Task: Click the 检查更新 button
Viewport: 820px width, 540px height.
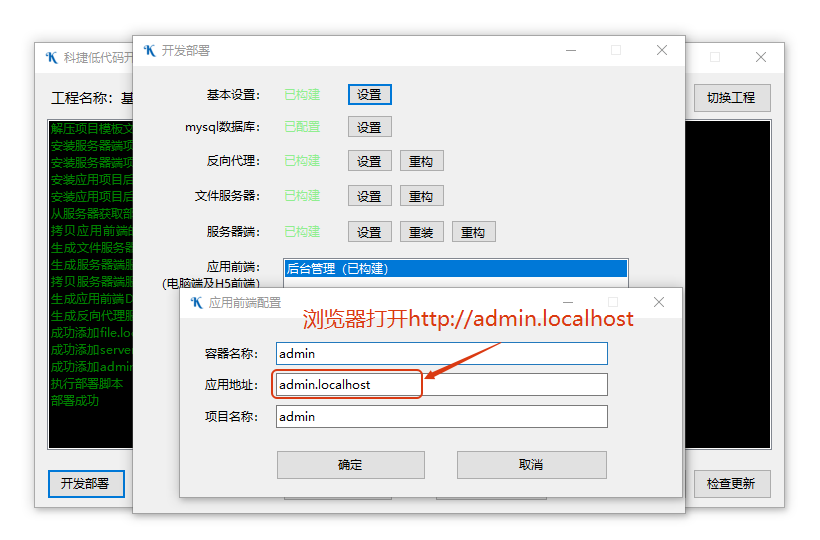Action: pos(731,484)
